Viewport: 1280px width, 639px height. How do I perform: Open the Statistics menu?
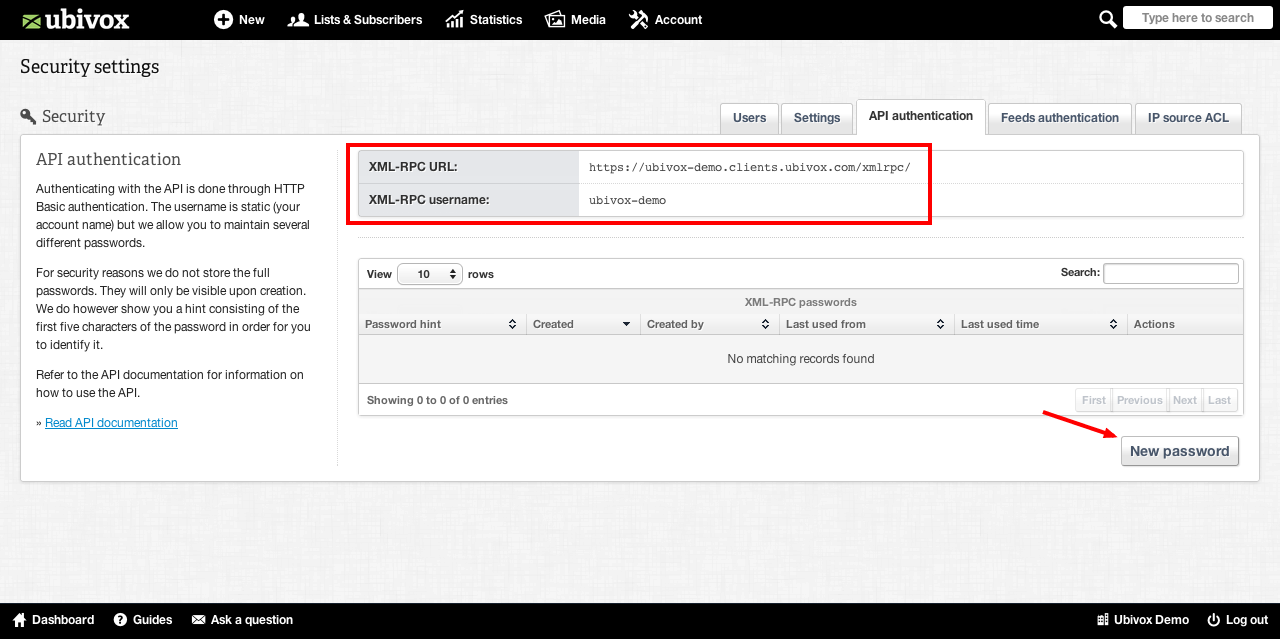point(484,19)
